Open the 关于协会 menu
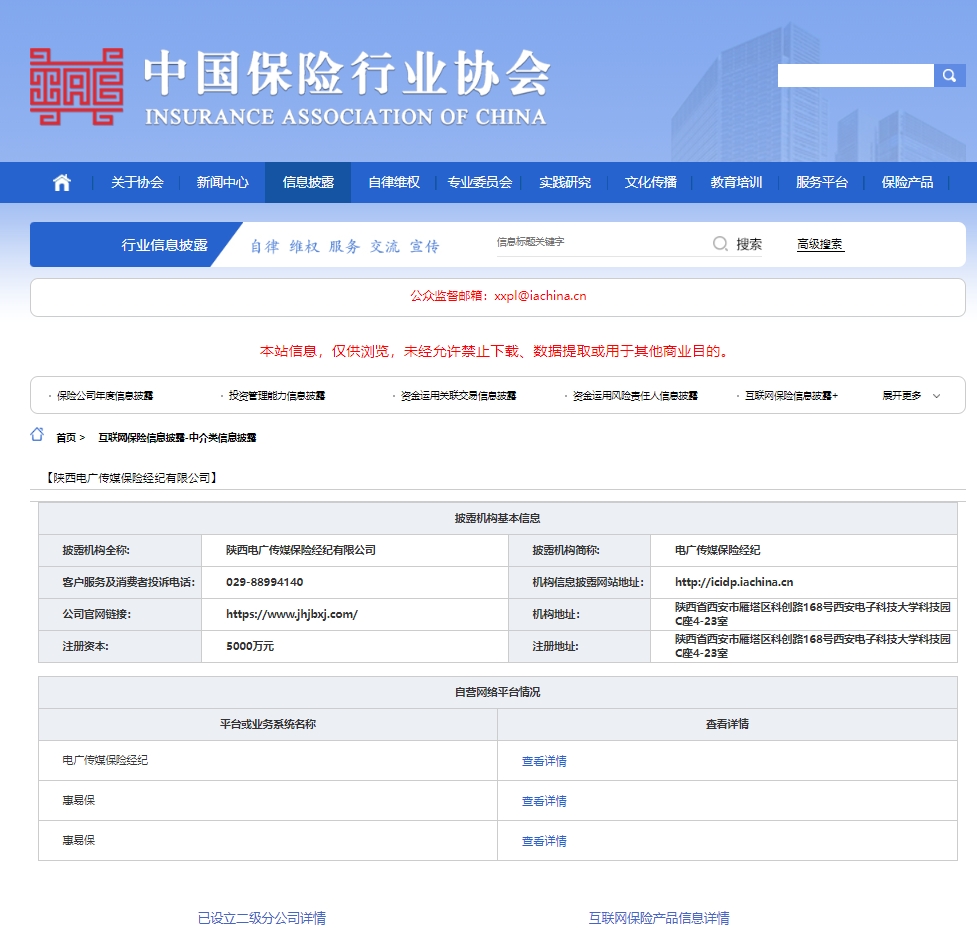The width and height of the screenshot is (977, 941). pyautogui.click(x=137, y=182)
